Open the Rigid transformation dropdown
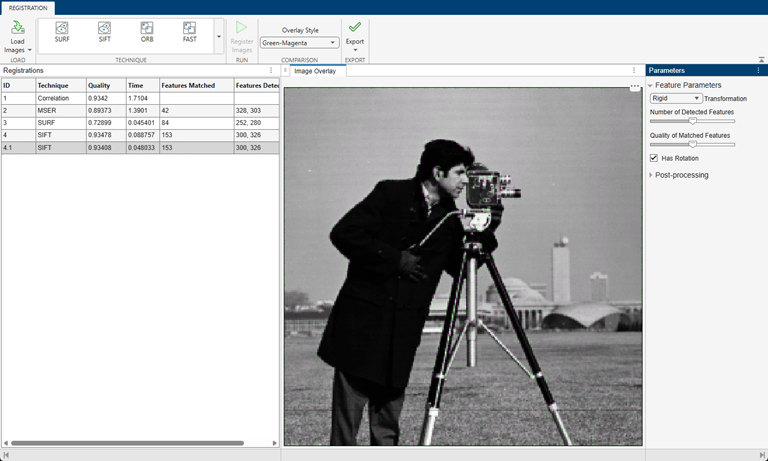This screenshot has width=768, height=461. coord(676,98)
